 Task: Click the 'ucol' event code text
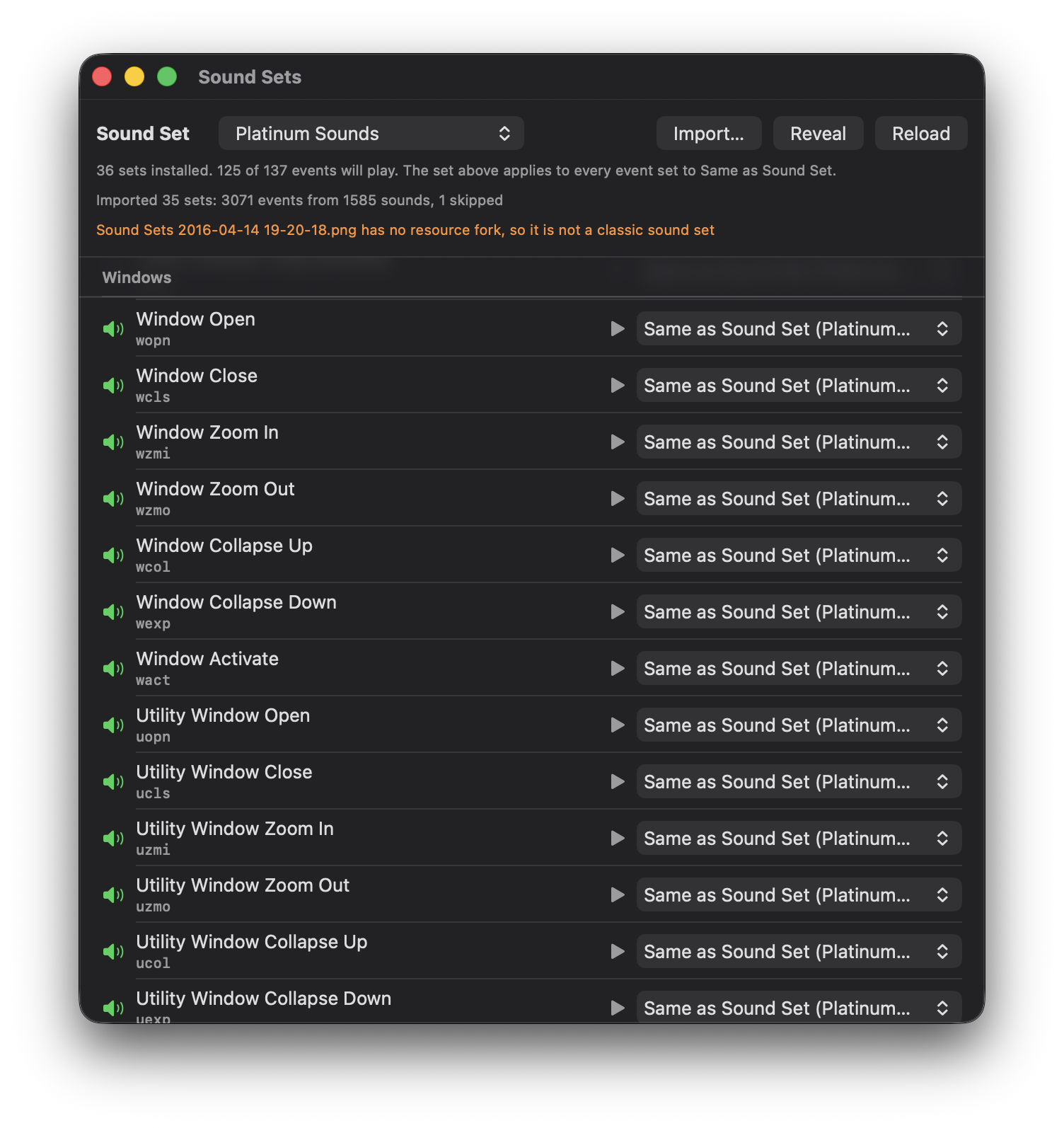pos(153,963)
